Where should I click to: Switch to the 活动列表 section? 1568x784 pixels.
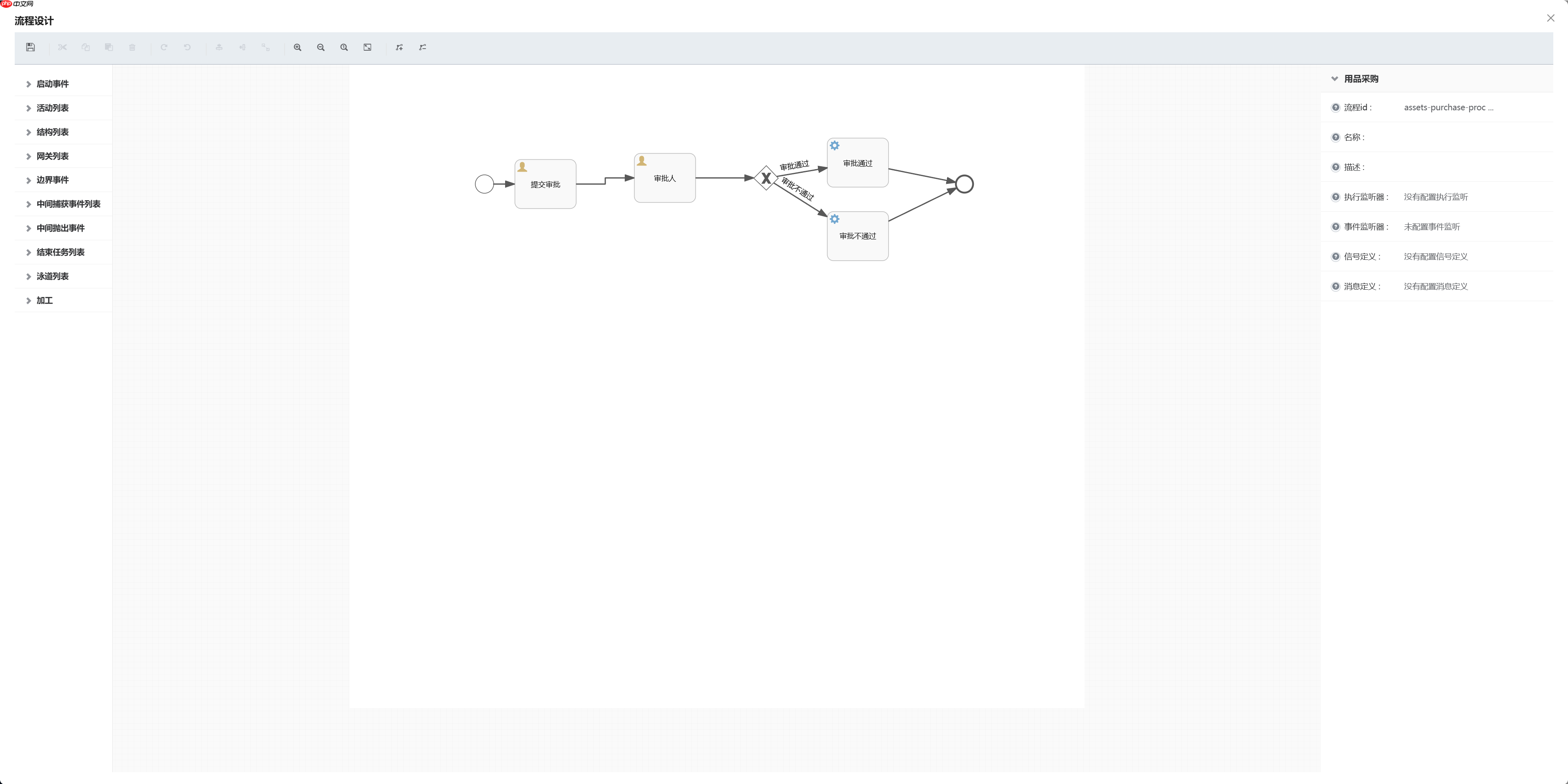[52, 108]
